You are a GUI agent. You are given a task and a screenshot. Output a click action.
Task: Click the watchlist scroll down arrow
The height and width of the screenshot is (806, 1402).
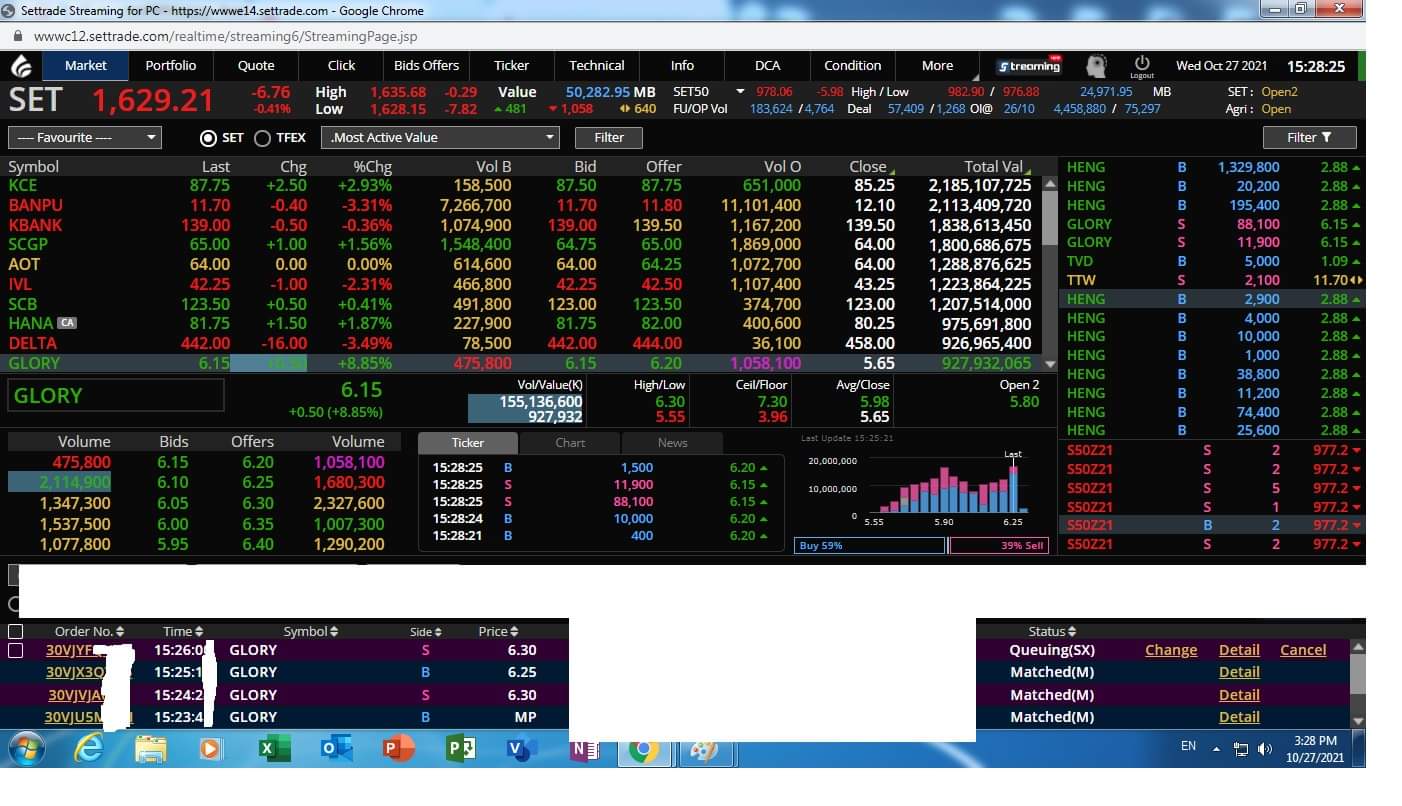tap(1050, 365)
